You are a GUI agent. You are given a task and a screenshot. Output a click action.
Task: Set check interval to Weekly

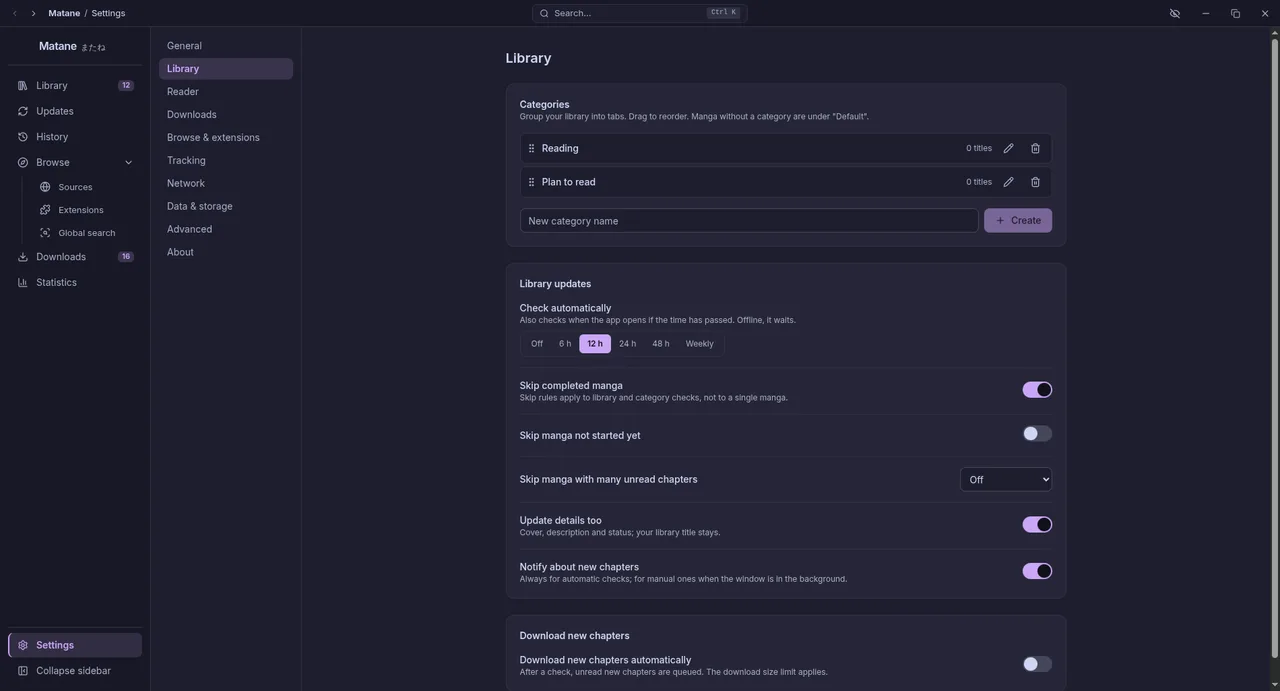click(700, 344)
